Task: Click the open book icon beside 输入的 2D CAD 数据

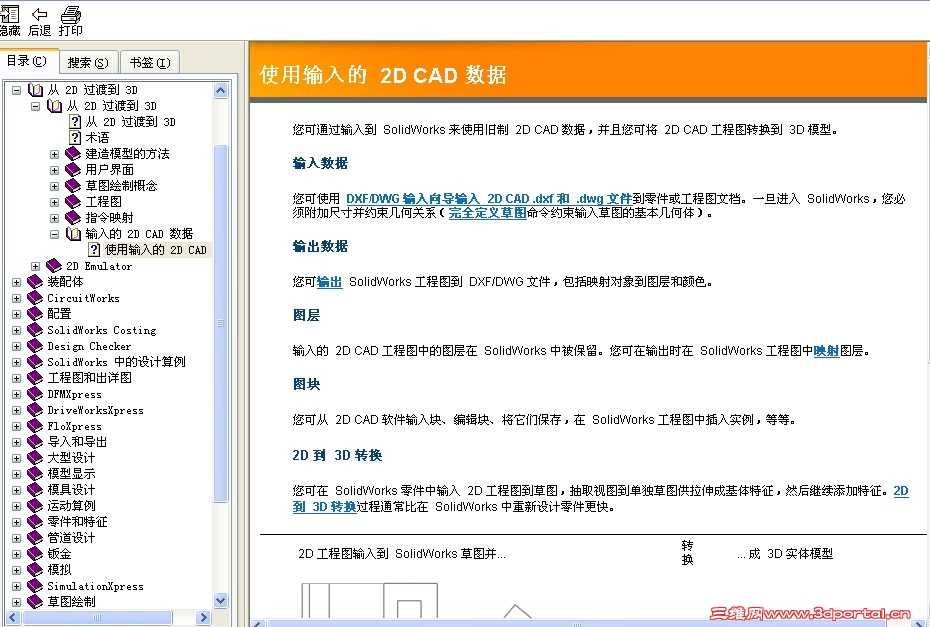Action: [73, 234]
